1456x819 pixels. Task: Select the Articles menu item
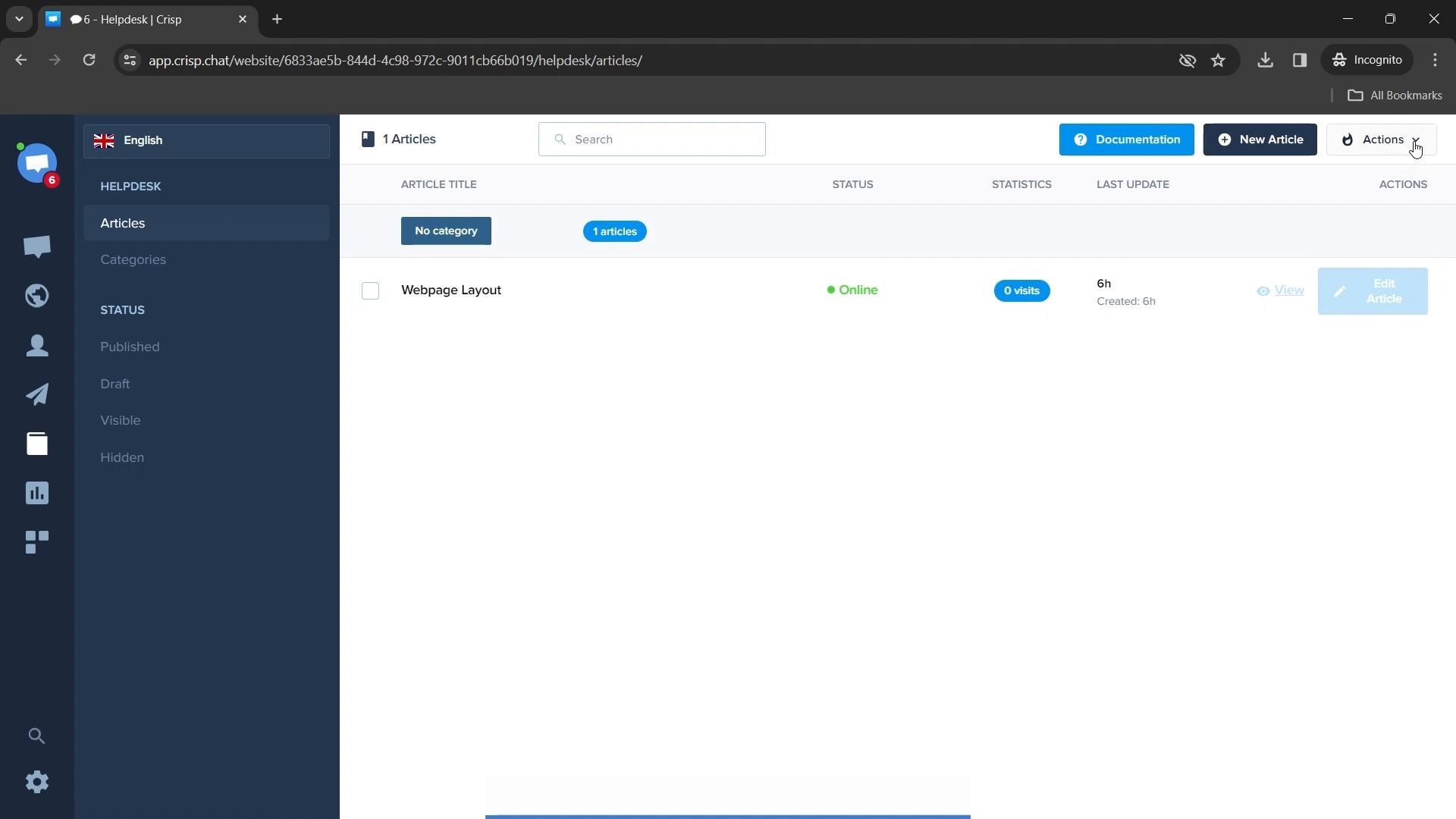122,222
